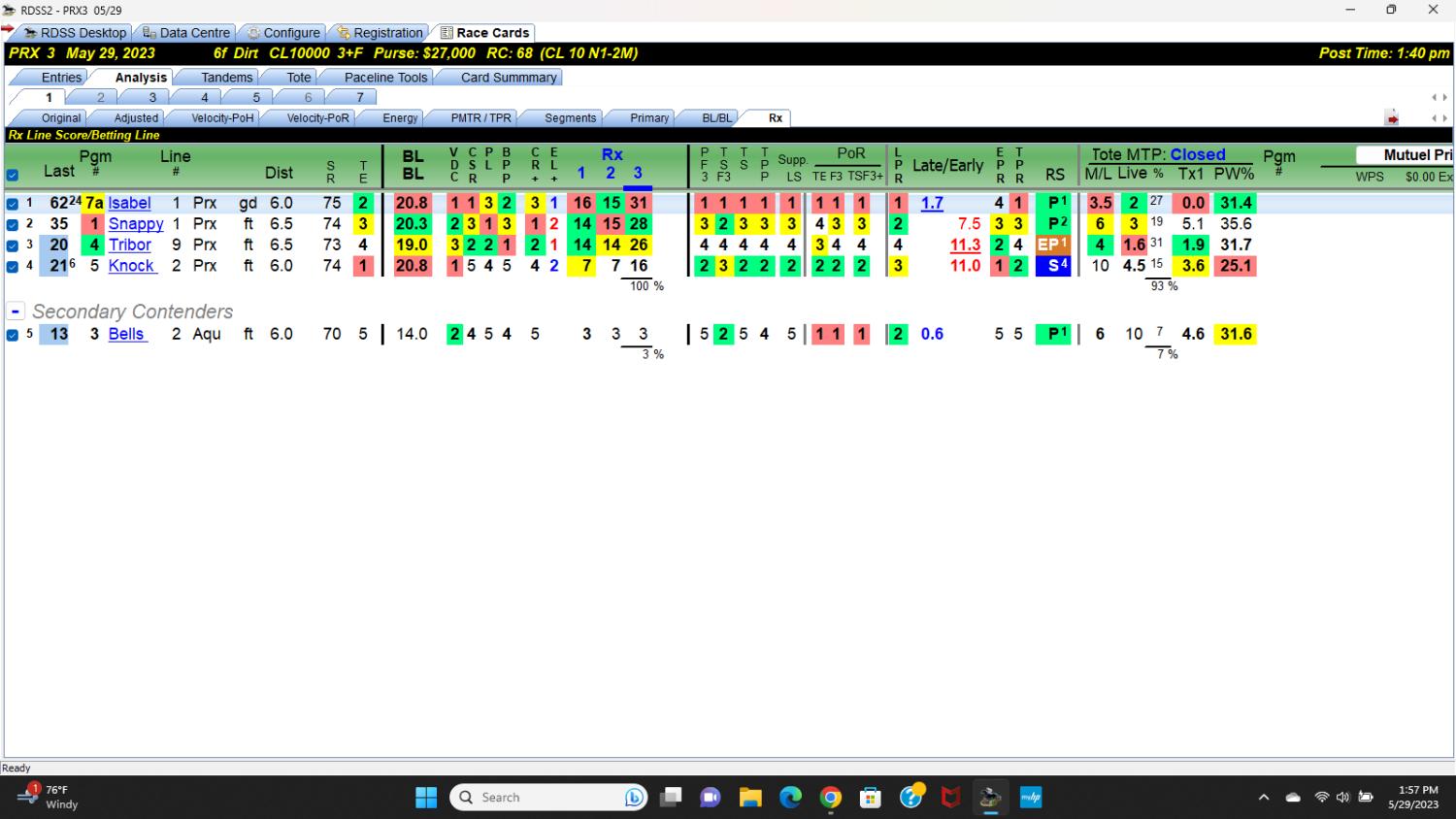Open McAfee from the taskbar
Screen dimensions: 1456x819
(951, 798)
